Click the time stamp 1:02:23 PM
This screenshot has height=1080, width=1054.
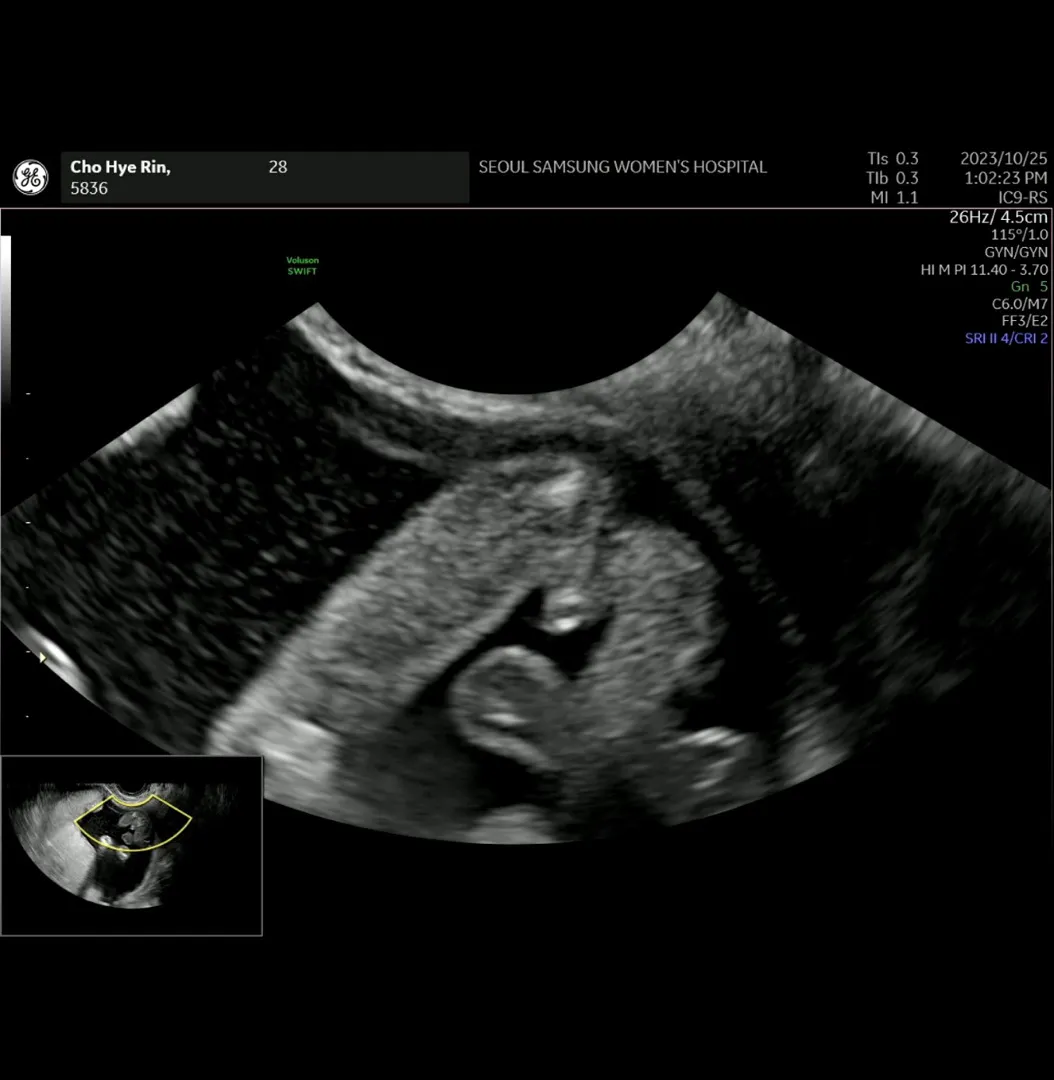click(x=1006, y=178)
